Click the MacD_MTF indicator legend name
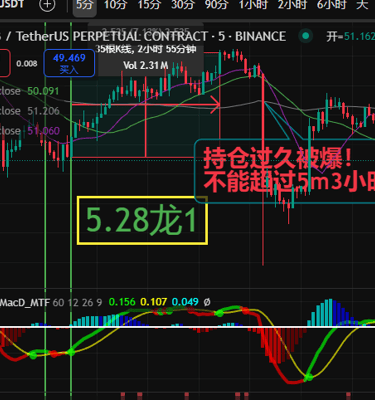Screen dimensions: 375x400 click(25, 302)
